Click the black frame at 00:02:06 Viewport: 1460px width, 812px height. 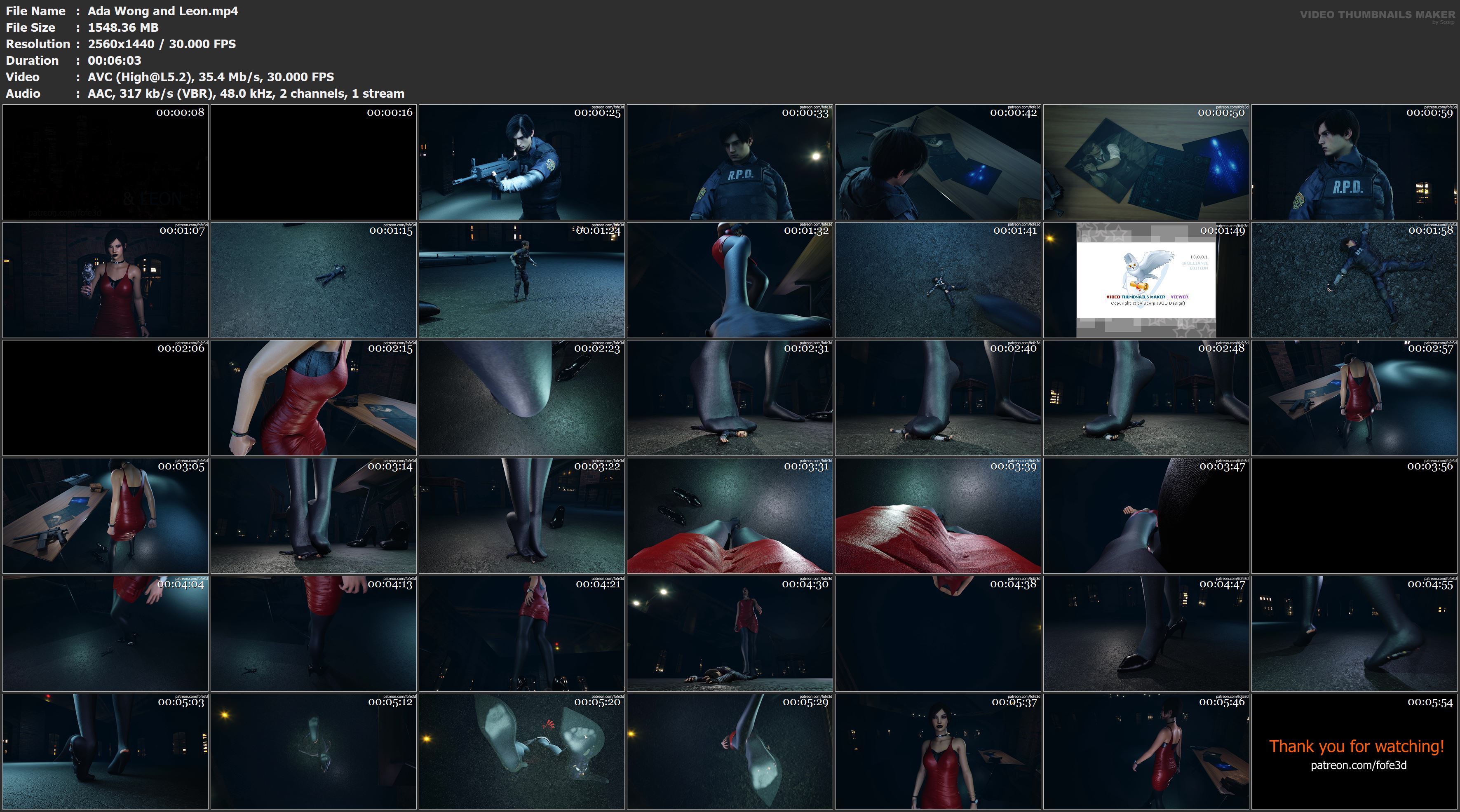pyautogui.click(x=106, y=398)
